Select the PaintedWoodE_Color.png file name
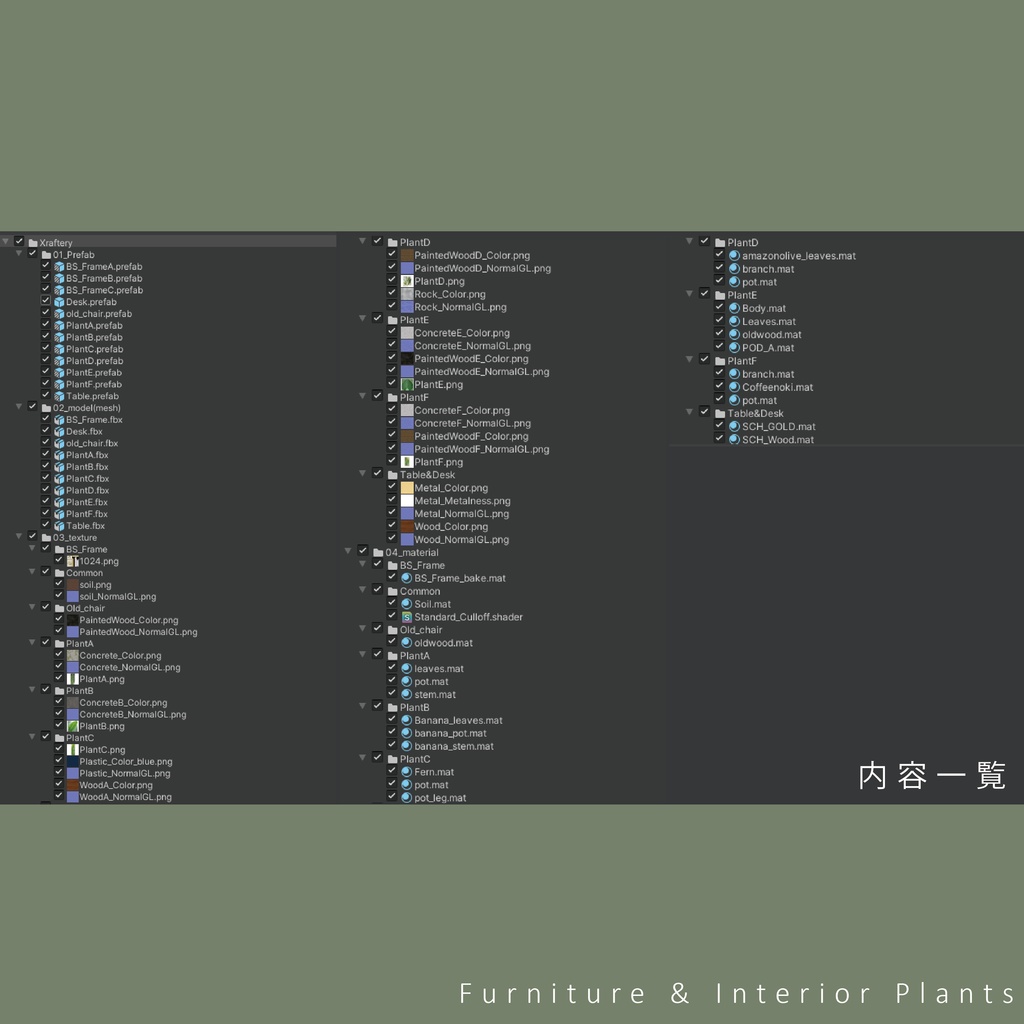 coord(472,359)
